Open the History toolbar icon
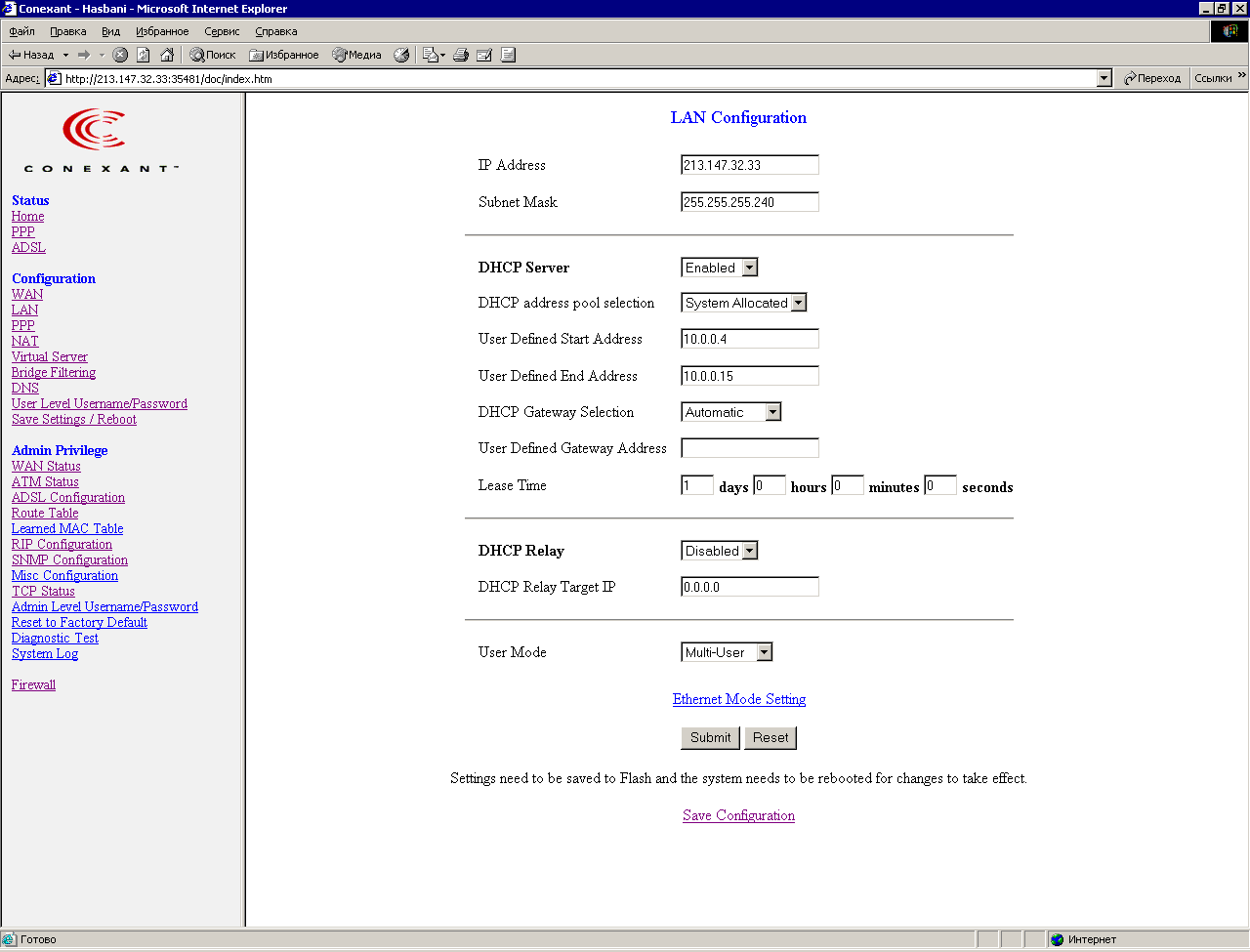The height and width of the screenshot is (952, 1250). pyautogui.click(x=401, y=55)
